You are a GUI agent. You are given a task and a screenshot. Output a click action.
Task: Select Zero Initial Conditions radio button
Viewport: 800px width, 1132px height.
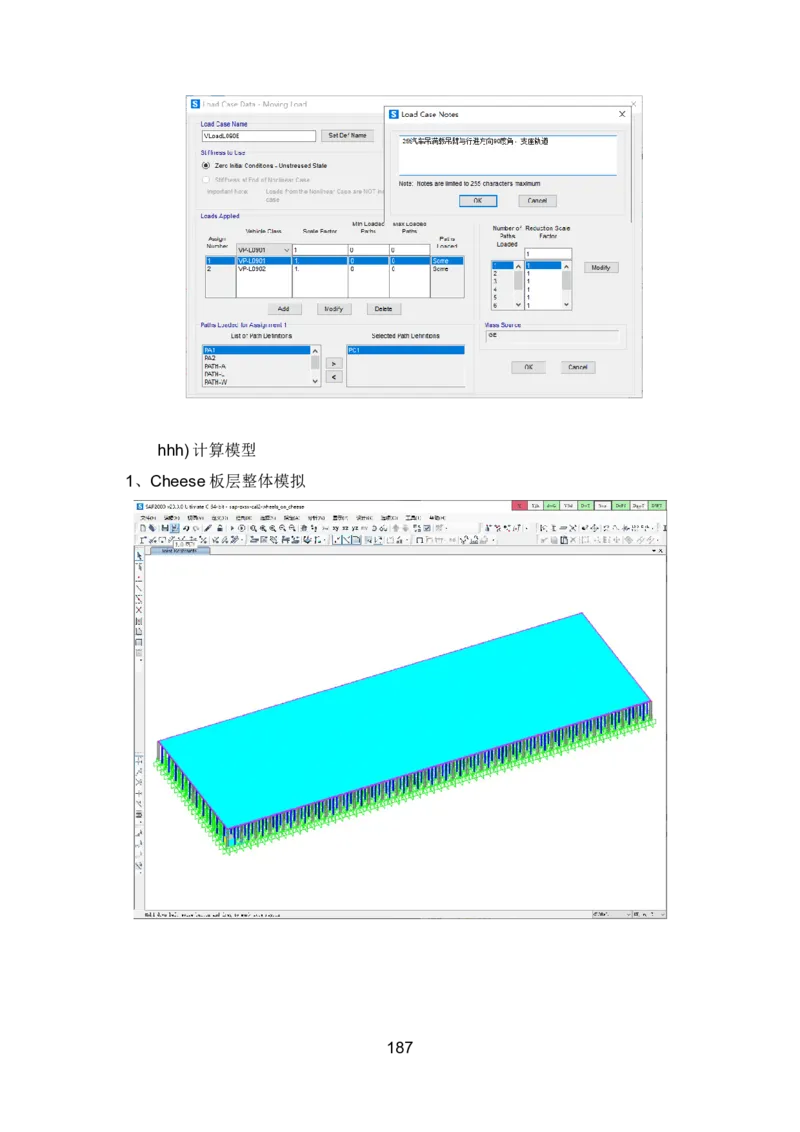coord(206,166)
